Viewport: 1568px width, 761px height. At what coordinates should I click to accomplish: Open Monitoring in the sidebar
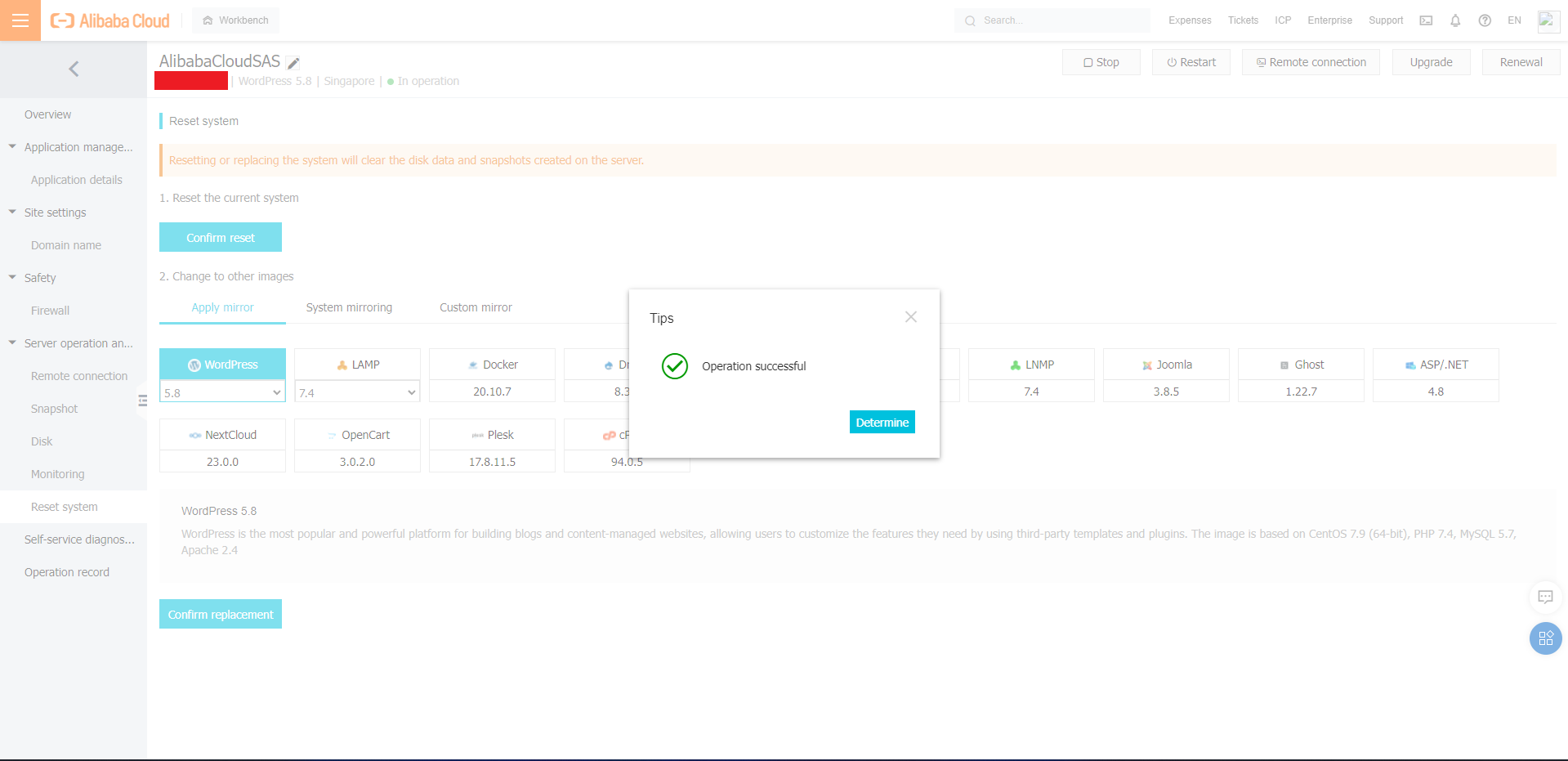pos(74,474)
